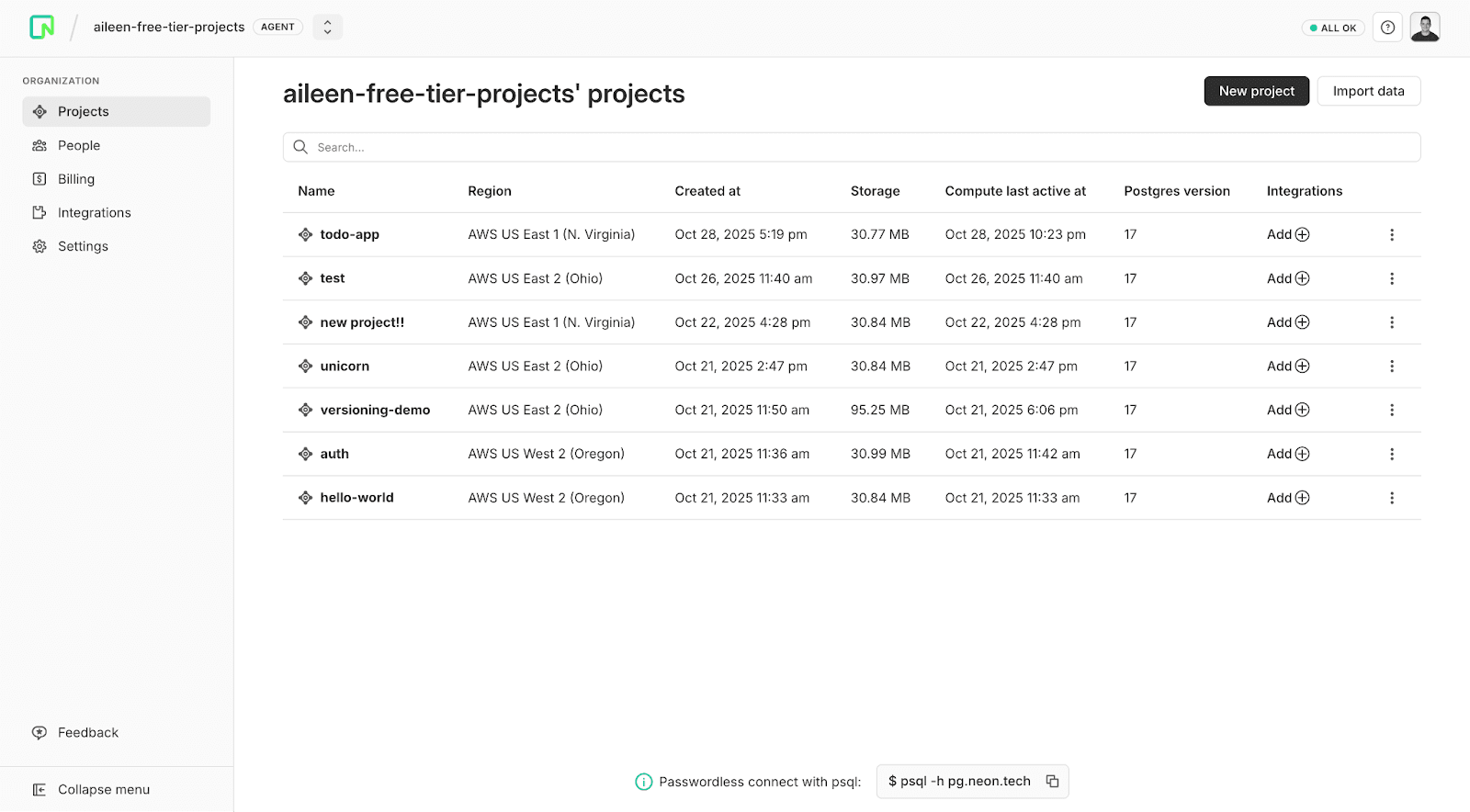1470x812 pixels.
Task: Open the versioning-demo project link
Action: pos(375,410)
